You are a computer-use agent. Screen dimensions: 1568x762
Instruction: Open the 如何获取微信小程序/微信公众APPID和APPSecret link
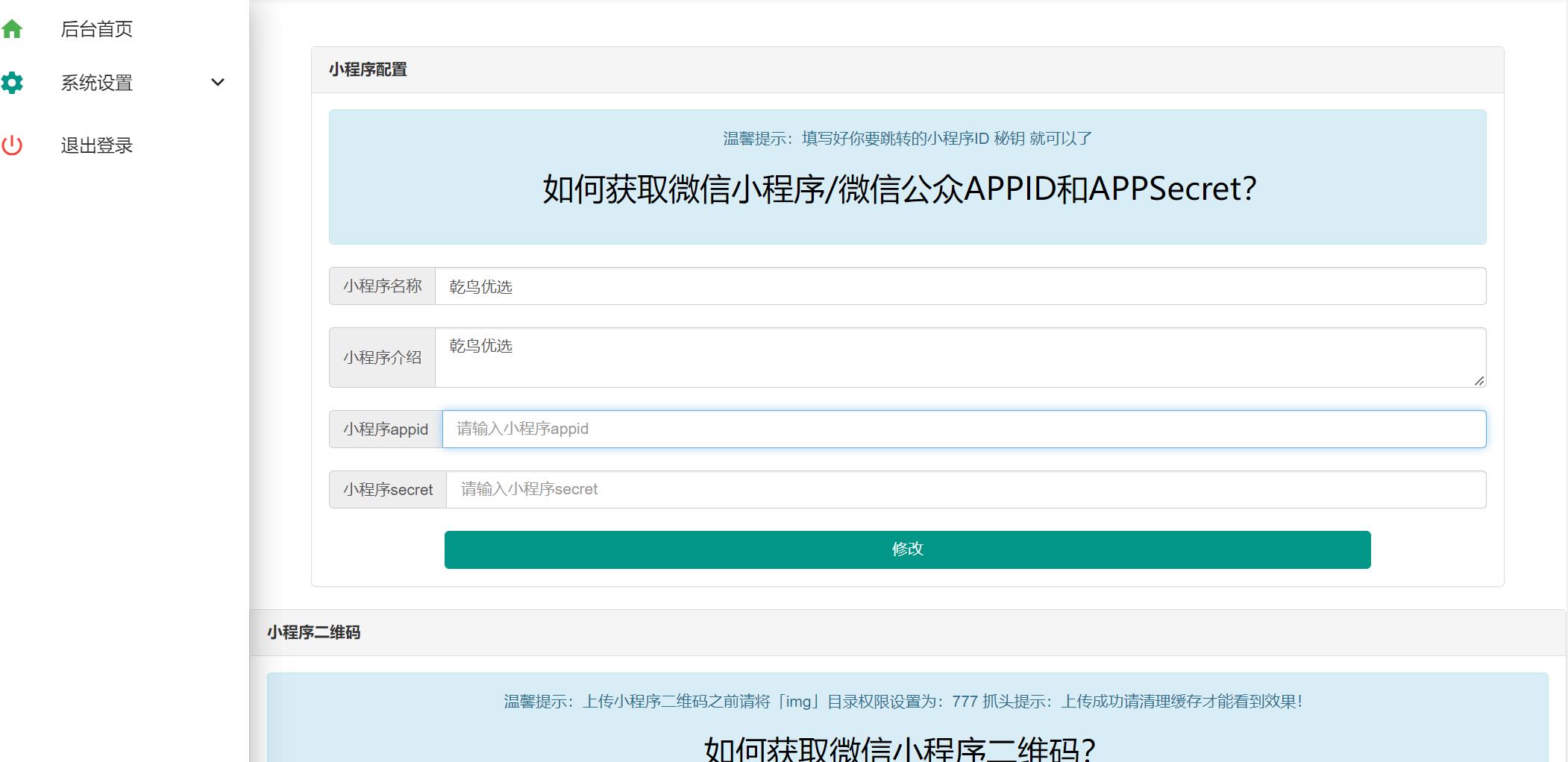(x=899, y=189)
